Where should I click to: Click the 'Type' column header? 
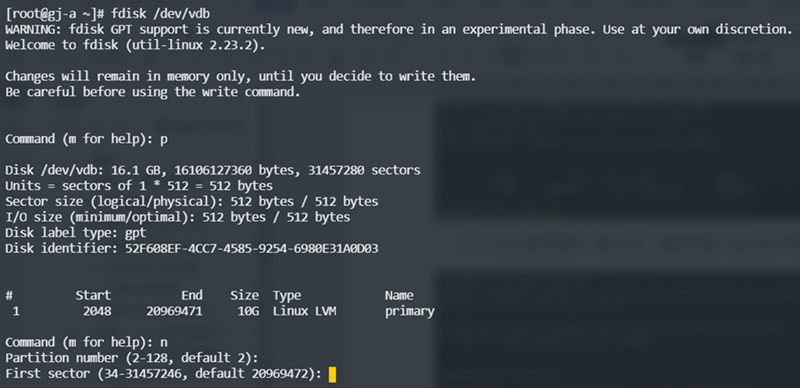coord(287,296)
